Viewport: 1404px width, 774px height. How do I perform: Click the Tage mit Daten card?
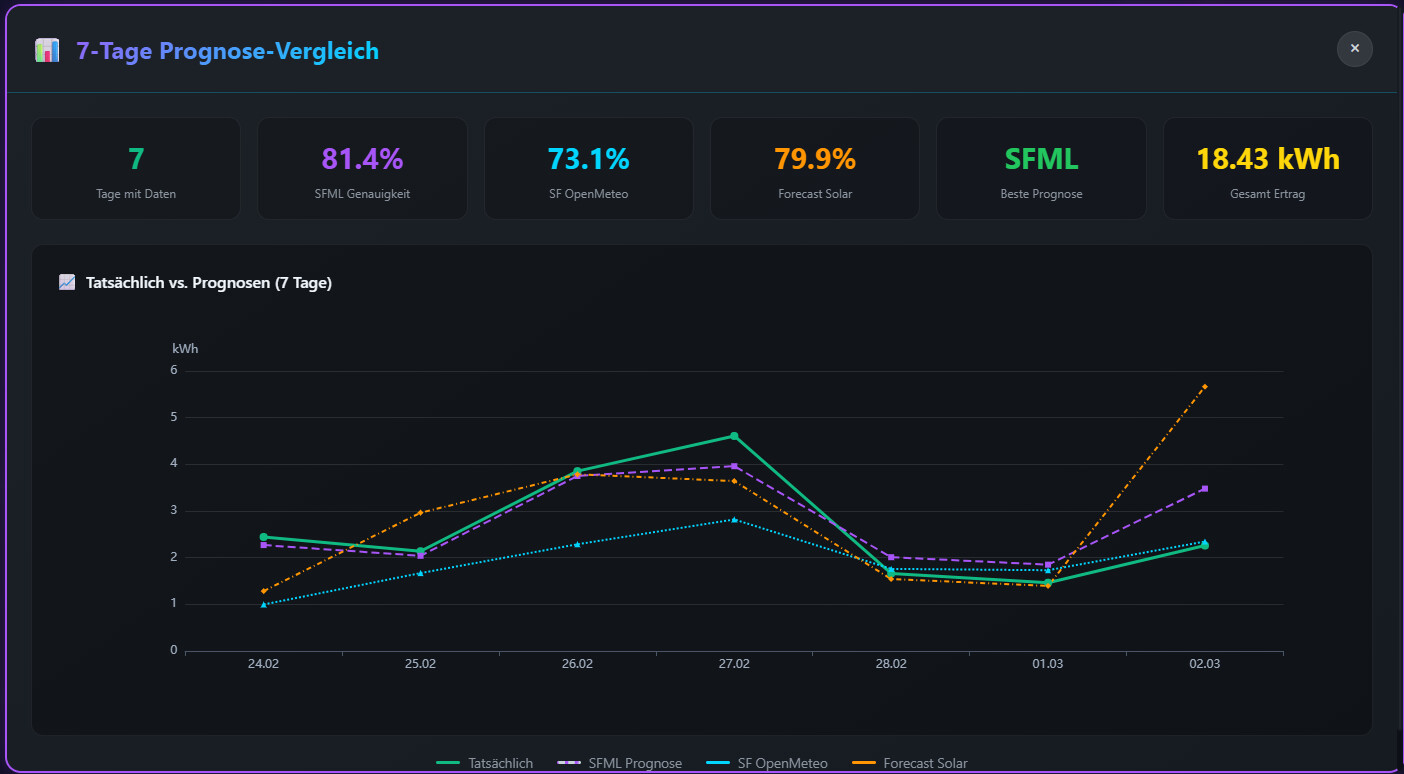(x=136, y=168)
